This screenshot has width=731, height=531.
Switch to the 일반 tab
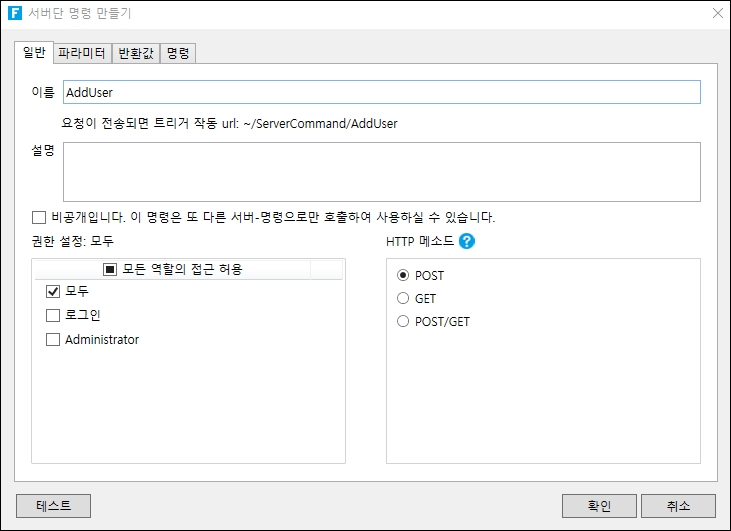point(34,52)
